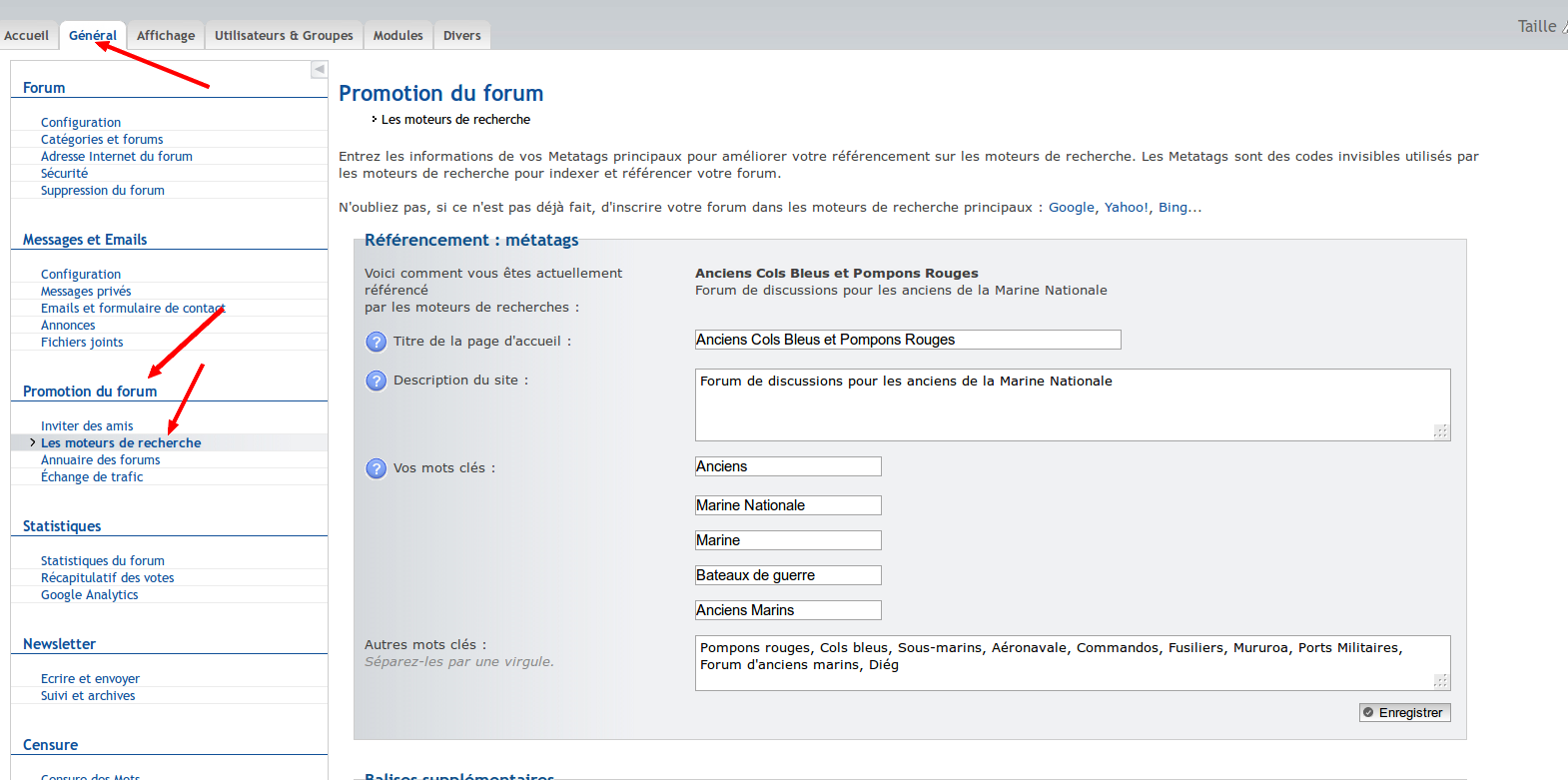Click the keyword field Anciens Marins

coord(788,610)
